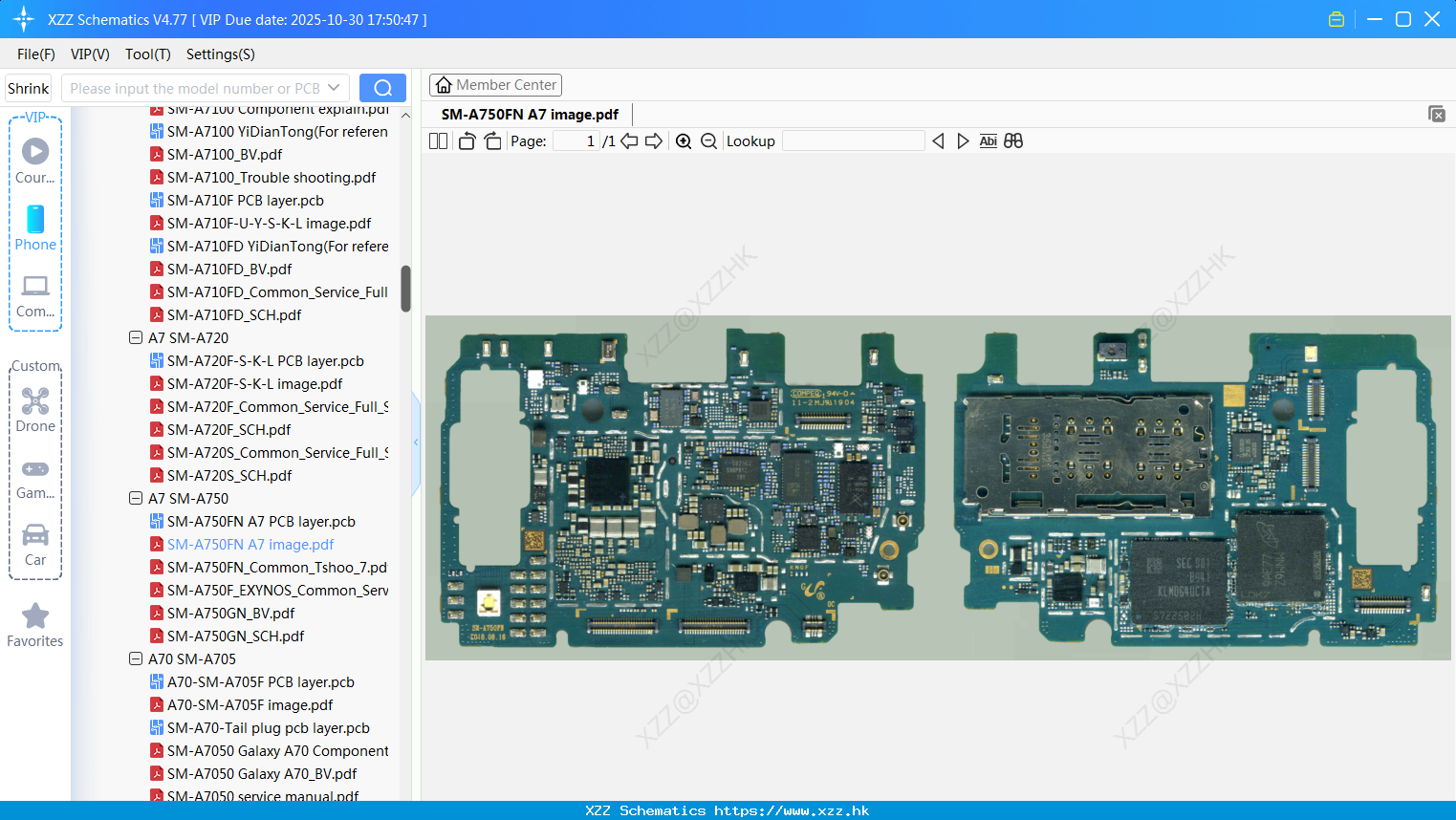Open SM-A750GN_SCH.pdf

(235, 636)
